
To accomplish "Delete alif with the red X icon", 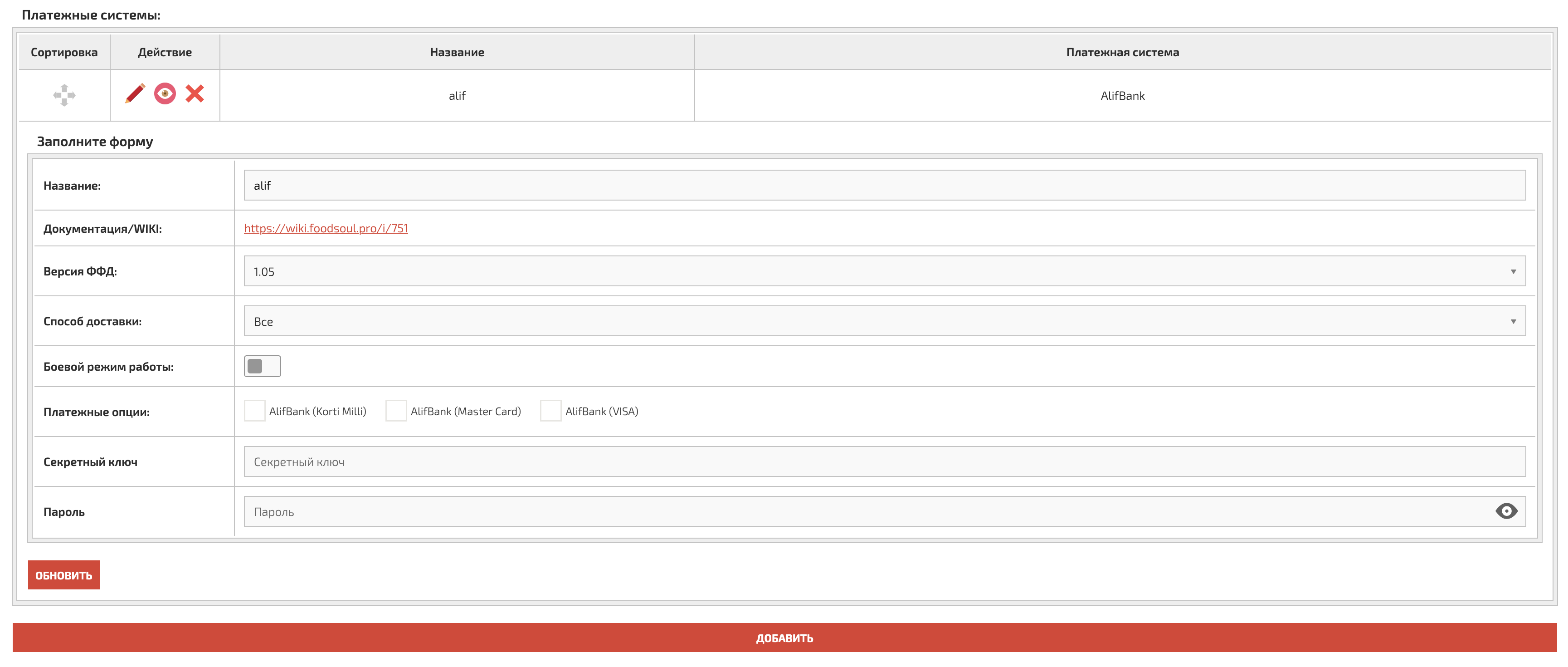I will click(x=195, y=94).
